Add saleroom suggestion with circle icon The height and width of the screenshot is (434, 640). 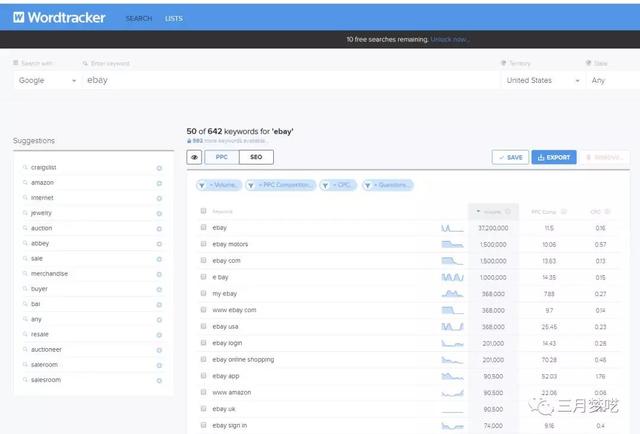(159, 365)
